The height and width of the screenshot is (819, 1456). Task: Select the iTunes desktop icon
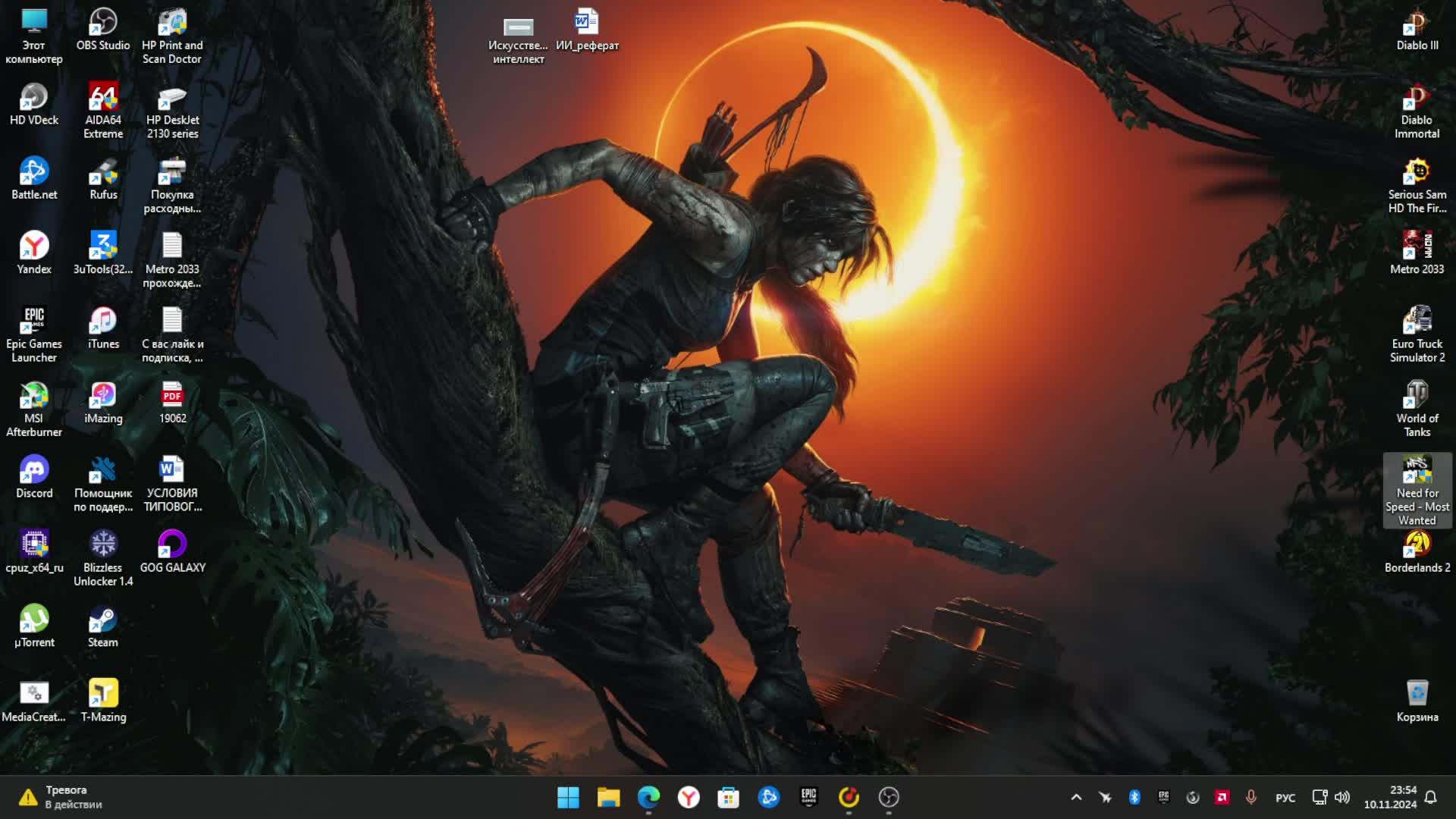pos(103,328)
